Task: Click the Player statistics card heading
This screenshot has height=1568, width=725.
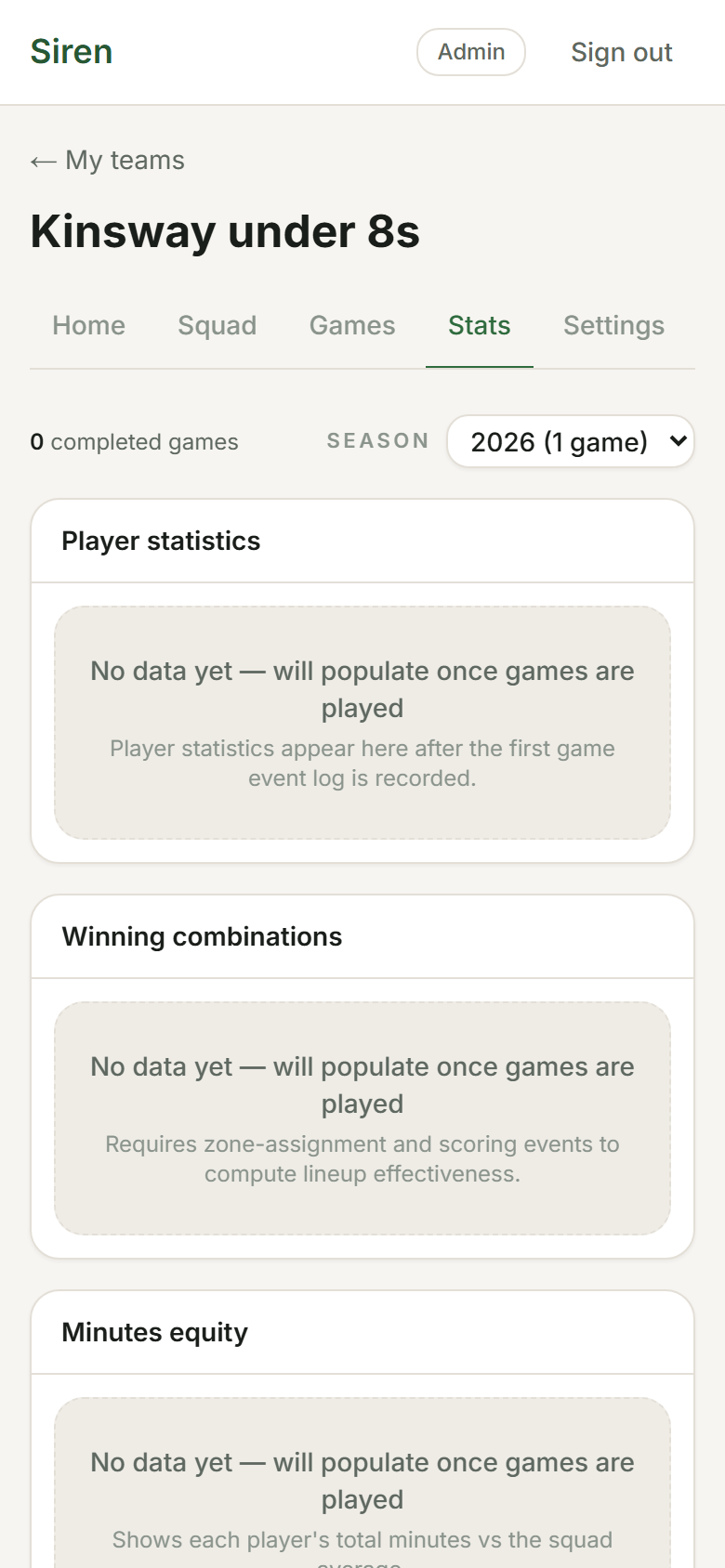Action: coord(161,542)
